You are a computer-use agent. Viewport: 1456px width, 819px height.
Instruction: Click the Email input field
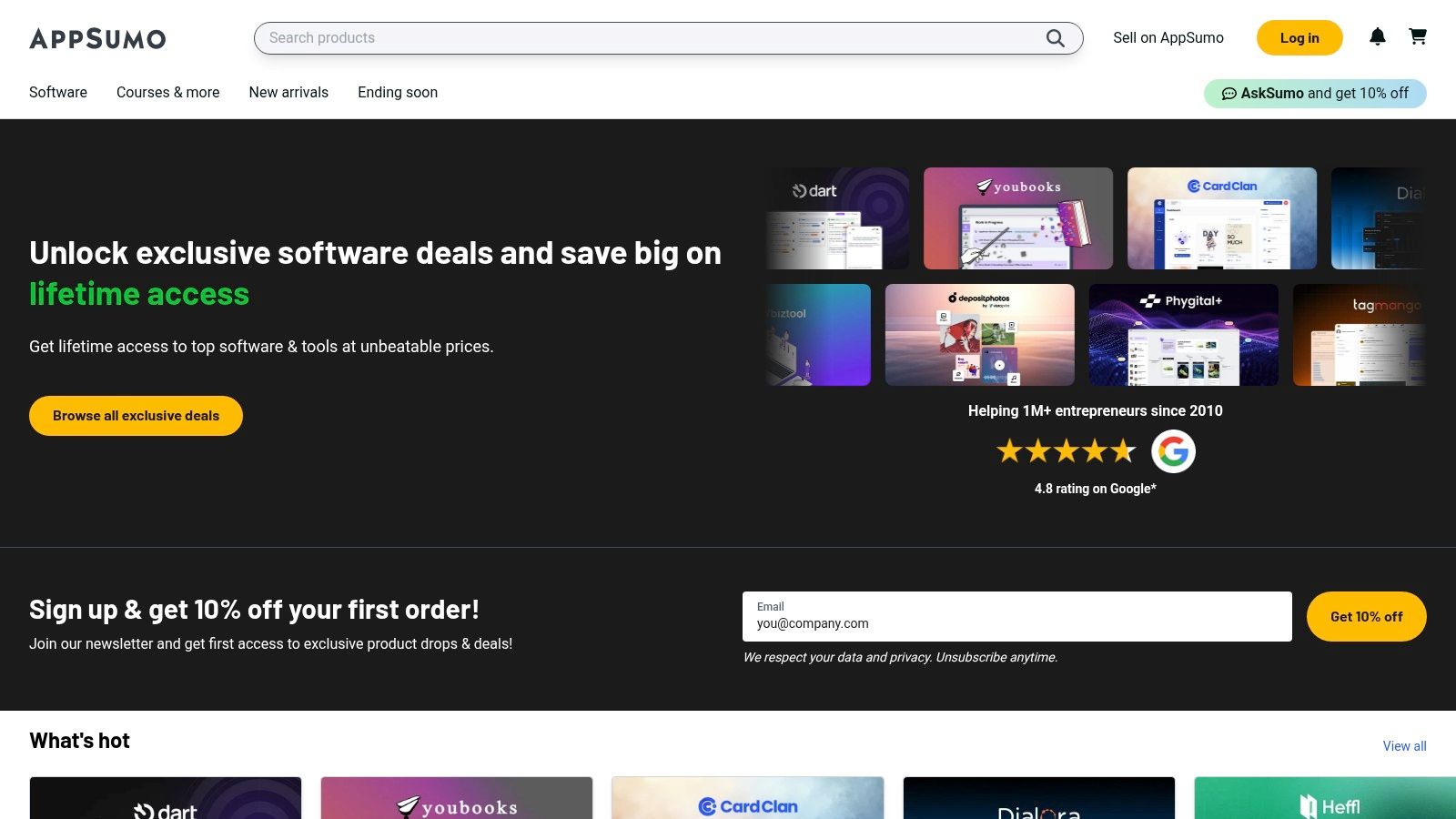tap(1017, 616)
